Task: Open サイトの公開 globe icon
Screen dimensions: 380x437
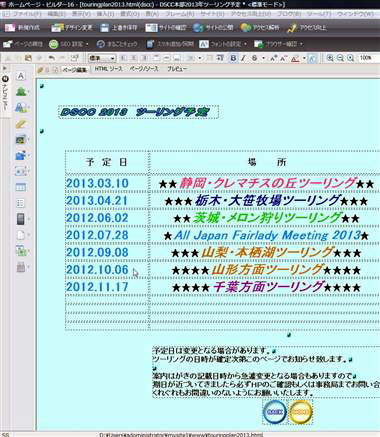Action: (x=198, y=27)
